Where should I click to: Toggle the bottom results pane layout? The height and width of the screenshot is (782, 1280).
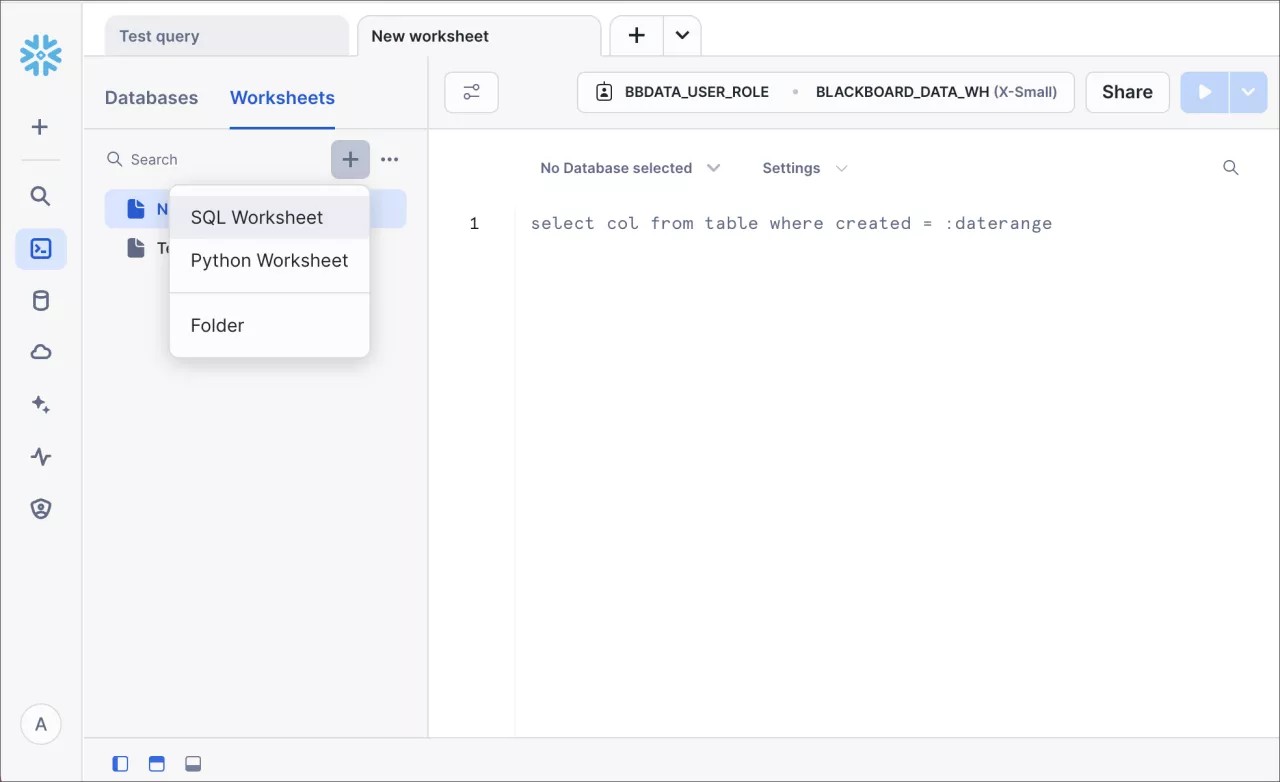coord(193,763)
